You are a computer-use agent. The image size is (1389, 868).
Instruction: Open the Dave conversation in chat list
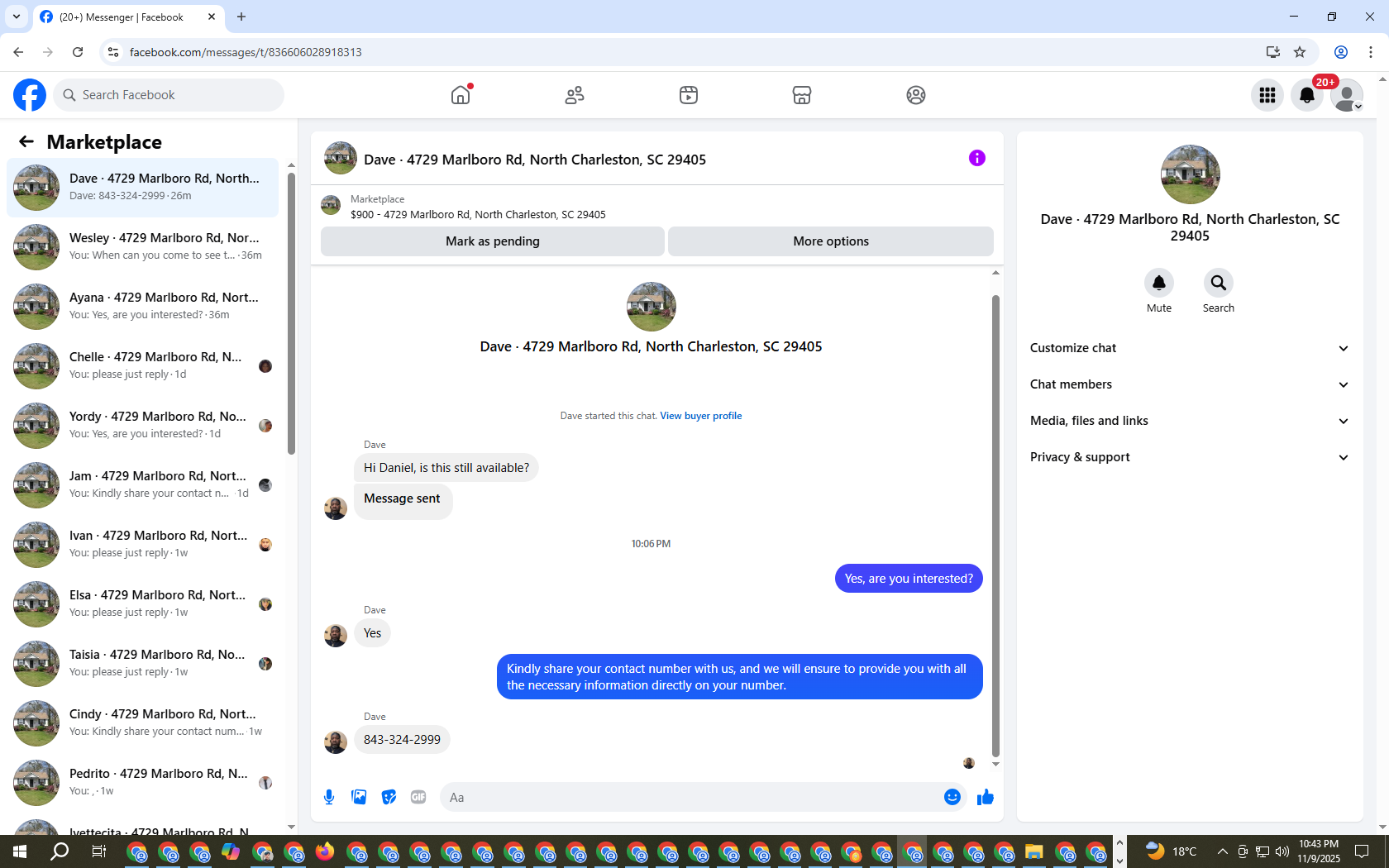(x=143, y=188)
